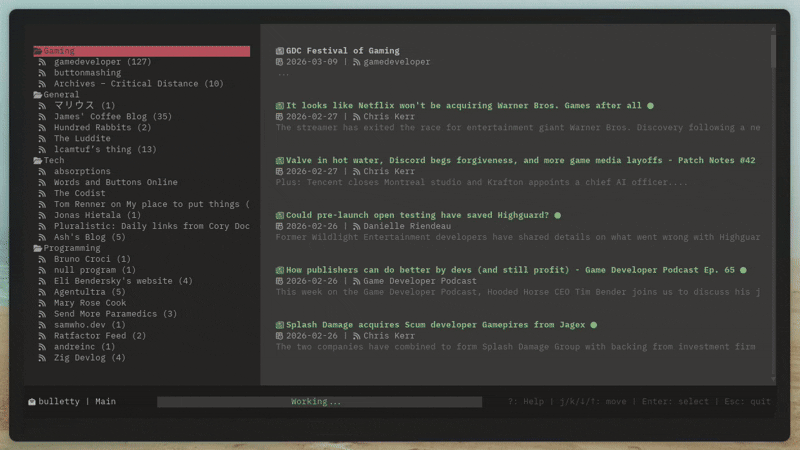Click calendar icon beside 2026-03-09 date
This screenshot has height=450, width=800.
(x=279, y=62)
